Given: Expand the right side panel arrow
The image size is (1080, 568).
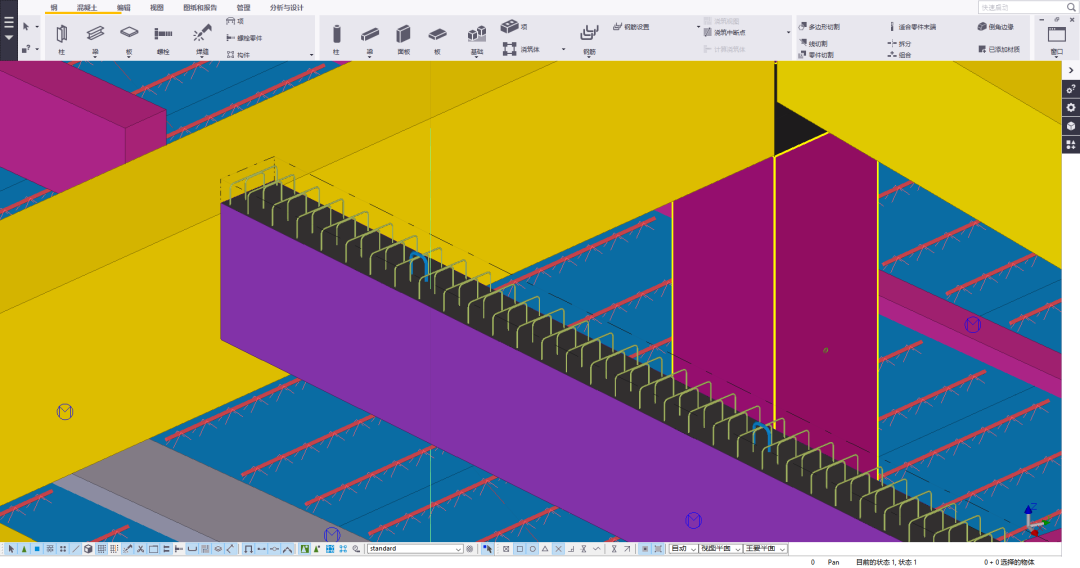Looking at the screenshot, I should coord(1071,71).
